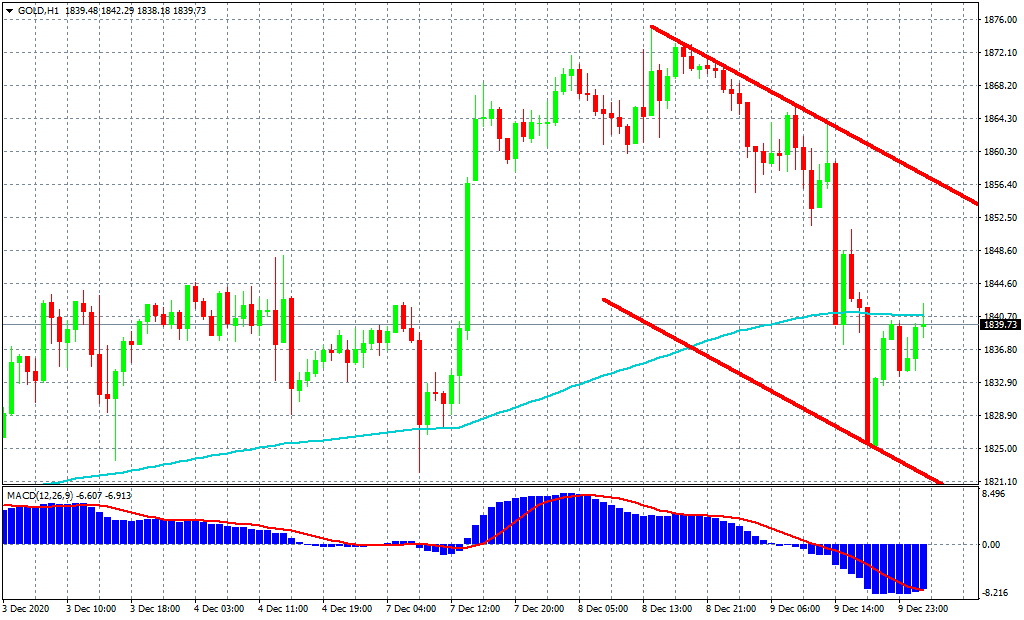Click the 1876.00 price axis label
The width and height of the screenshot is (1024, 620).
(x=1000, y=20)
